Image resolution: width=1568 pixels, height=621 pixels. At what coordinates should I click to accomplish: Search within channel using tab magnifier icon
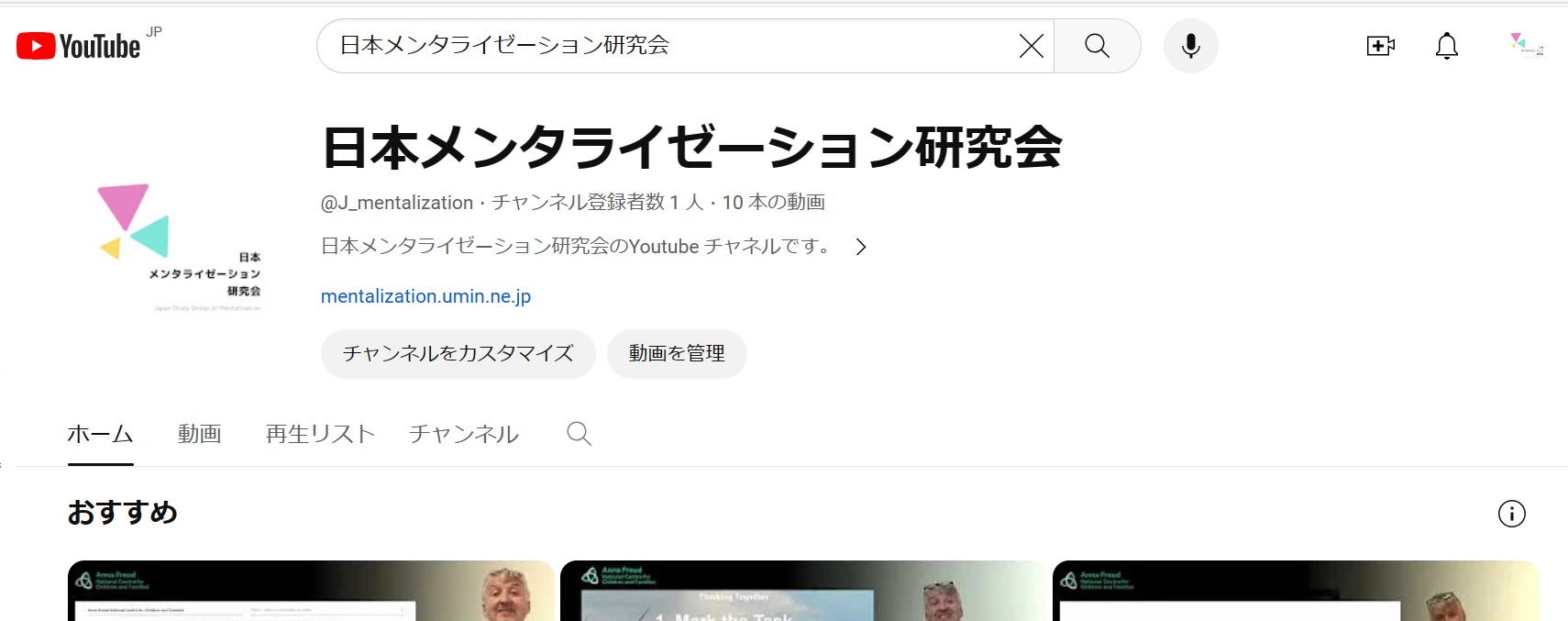(579, 434)
